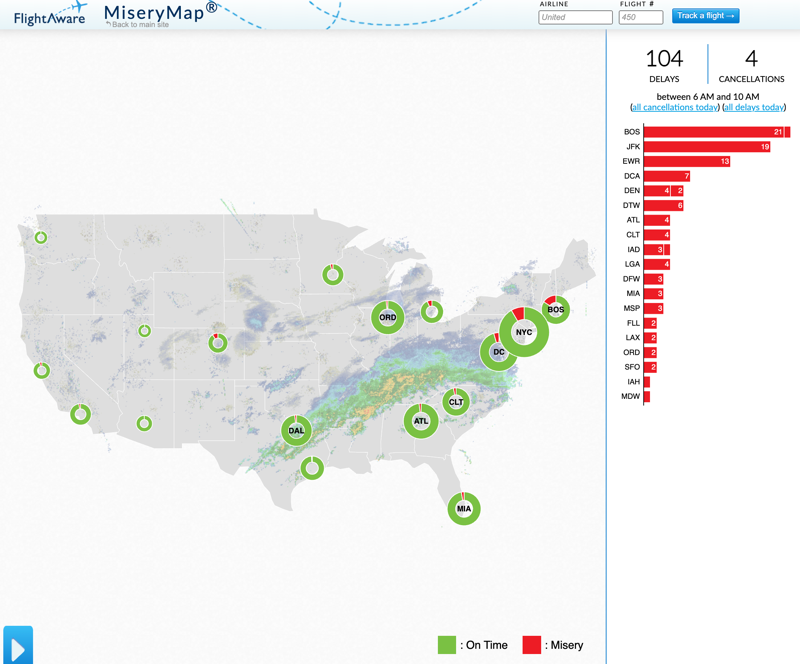This screenshot has height=664, width=800.
Task: Click the BOS bar showing 21 delays
Action: [714, 132]
